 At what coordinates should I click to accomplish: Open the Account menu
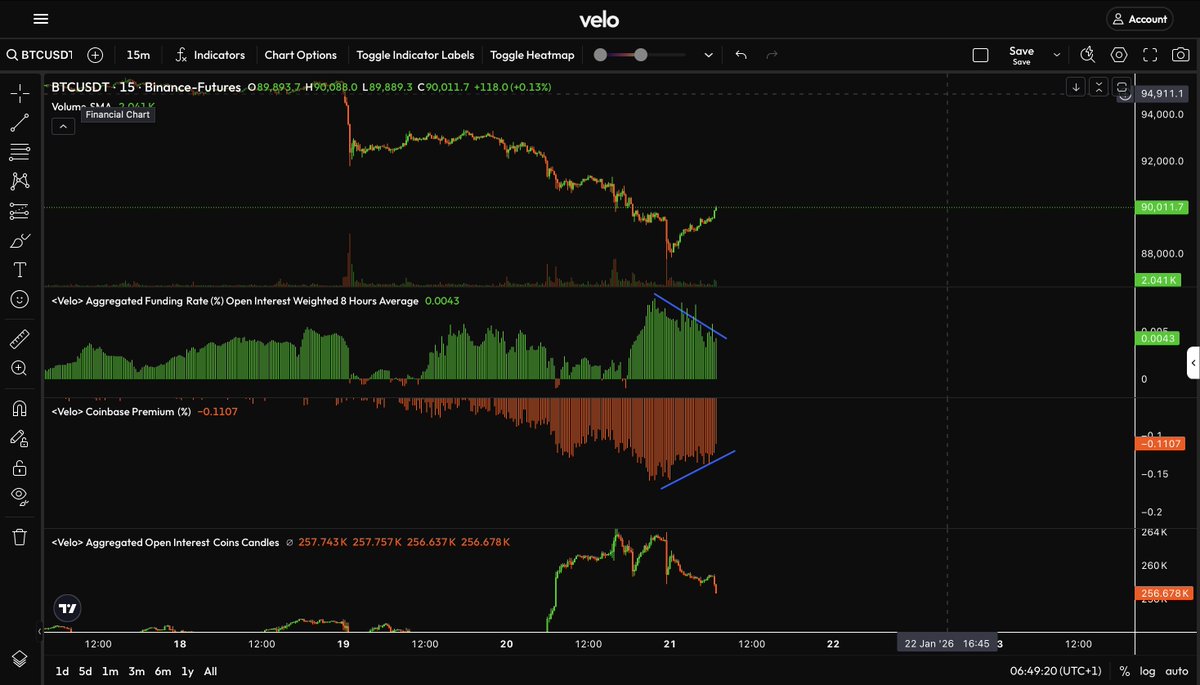click(x=1139, y=19)
